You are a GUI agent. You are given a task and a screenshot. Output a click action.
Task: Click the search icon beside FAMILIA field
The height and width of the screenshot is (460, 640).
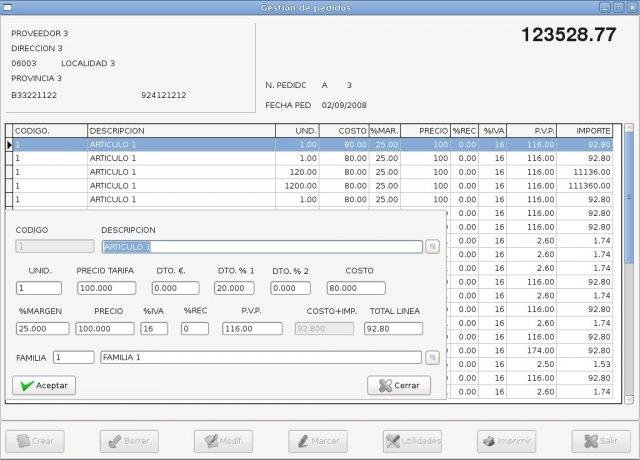coord(432,358)
